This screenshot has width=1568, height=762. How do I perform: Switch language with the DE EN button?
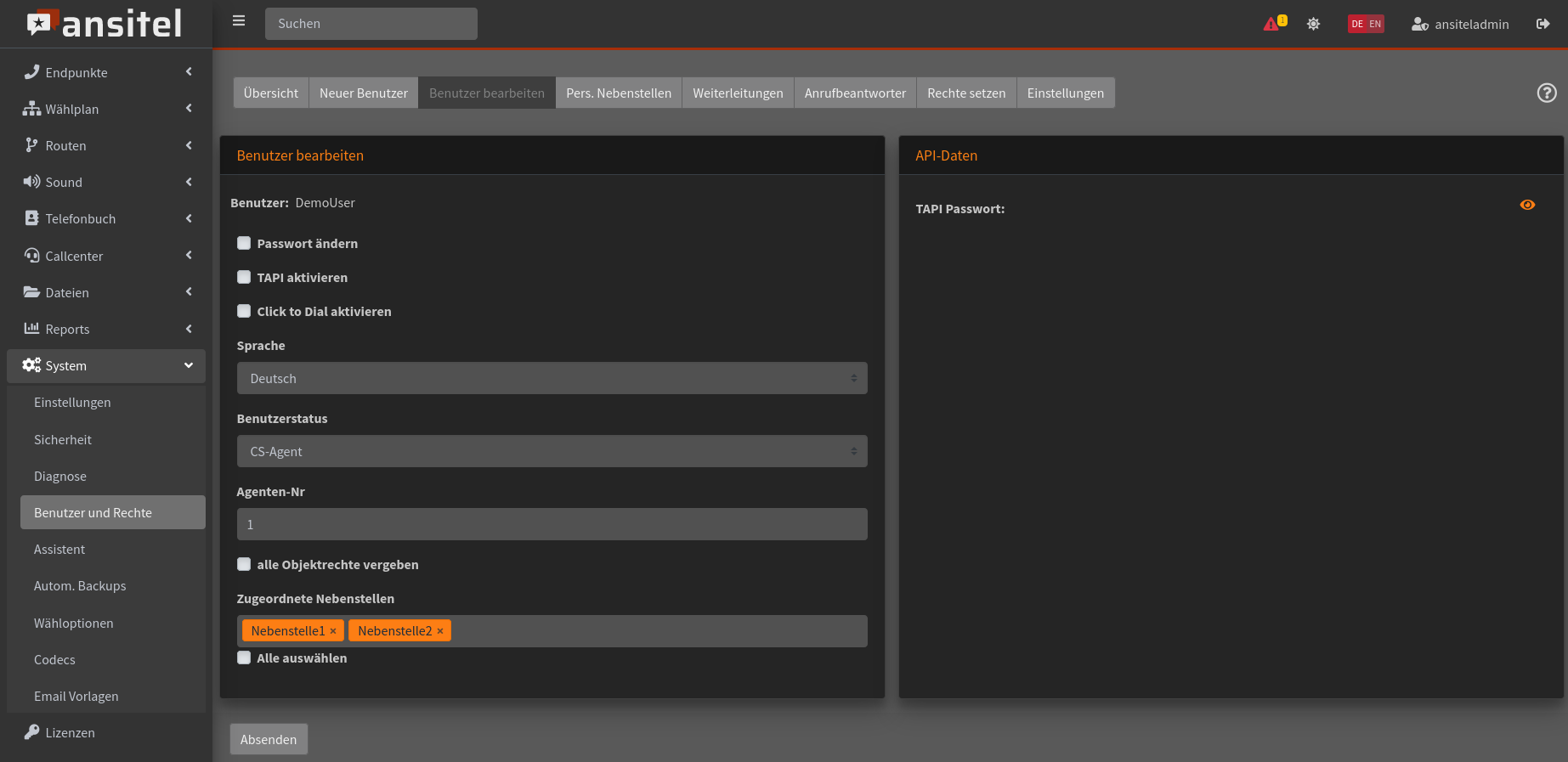[x=1366, y=24]
